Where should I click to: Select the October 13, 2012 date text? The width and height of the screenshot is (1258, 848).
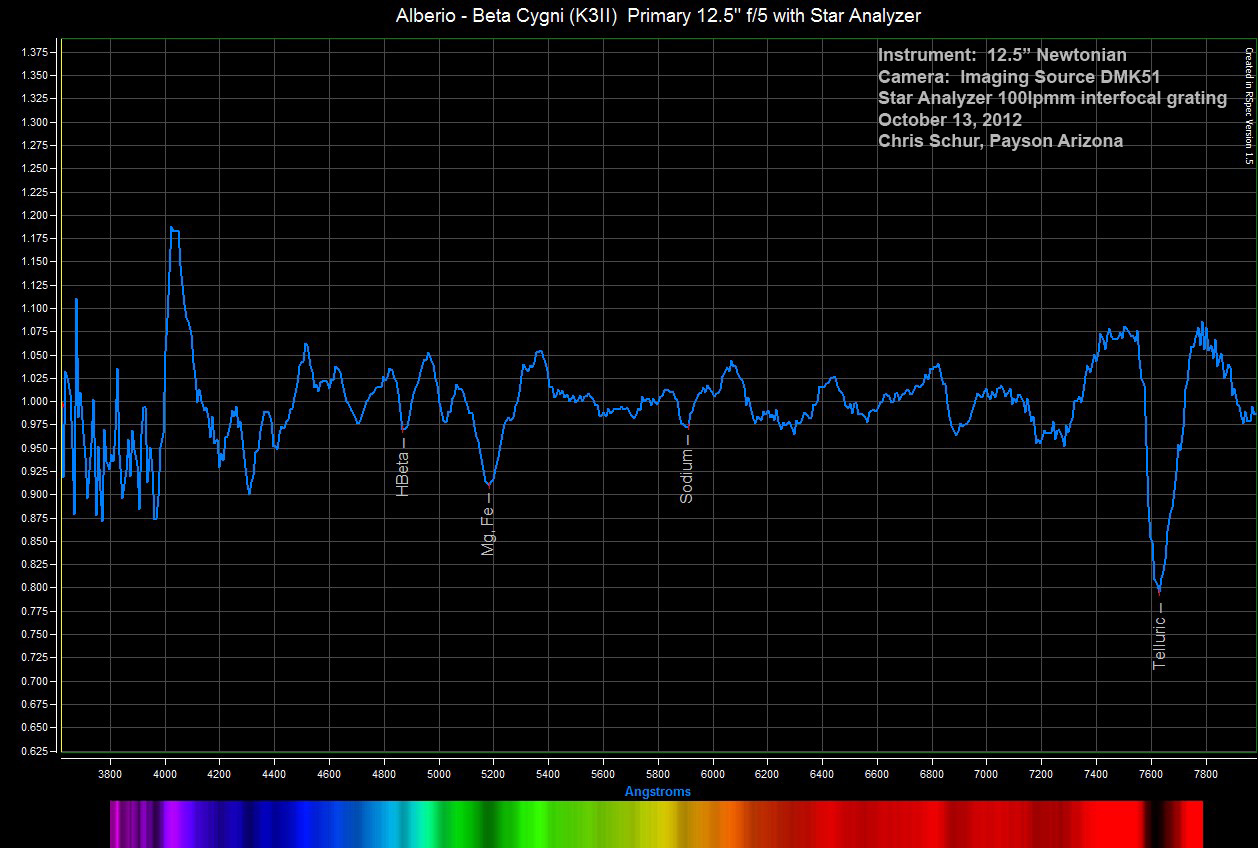950,120
